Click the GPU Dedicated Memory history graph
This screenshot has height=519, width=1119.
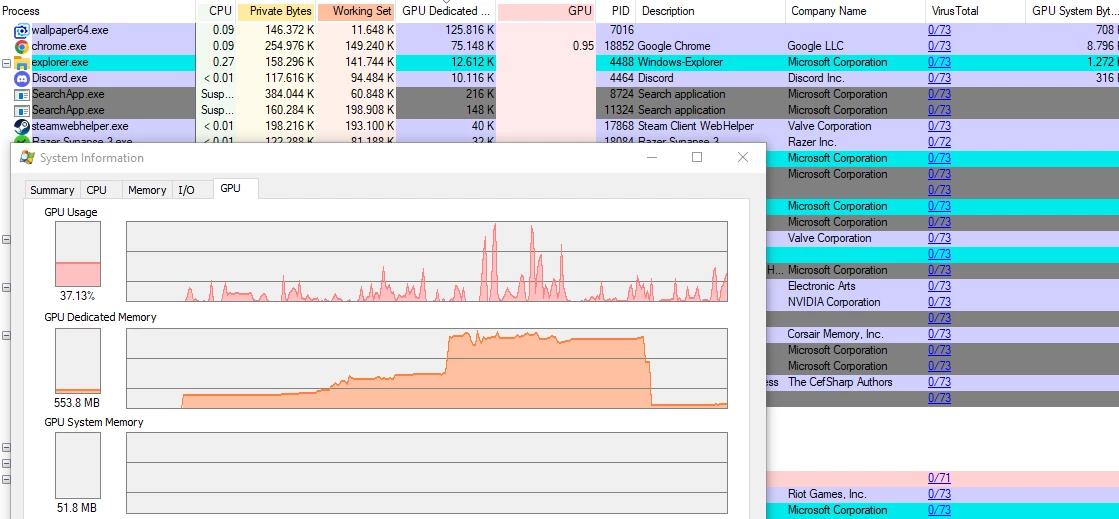(x=427, y=368)
